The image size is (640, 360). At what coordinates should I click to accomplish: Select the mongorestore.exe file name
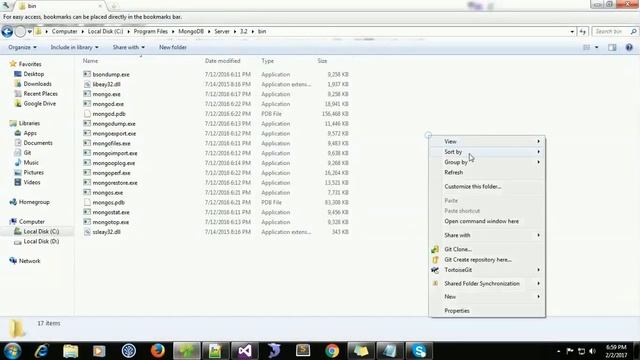coord(115,183)
